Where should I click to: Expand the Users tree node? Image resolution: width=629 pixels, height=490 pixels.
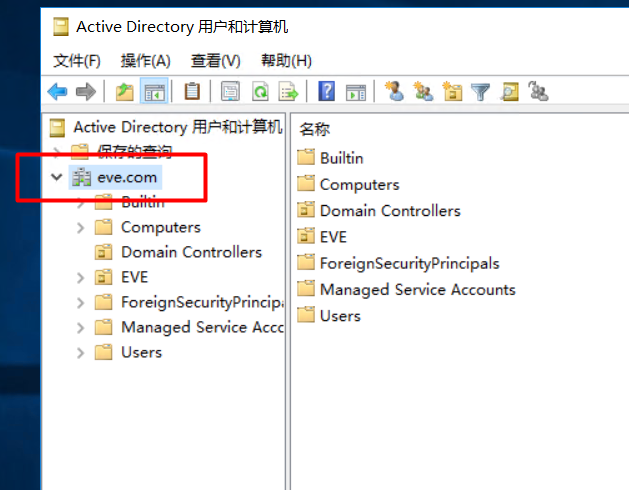tap(81, 353)
